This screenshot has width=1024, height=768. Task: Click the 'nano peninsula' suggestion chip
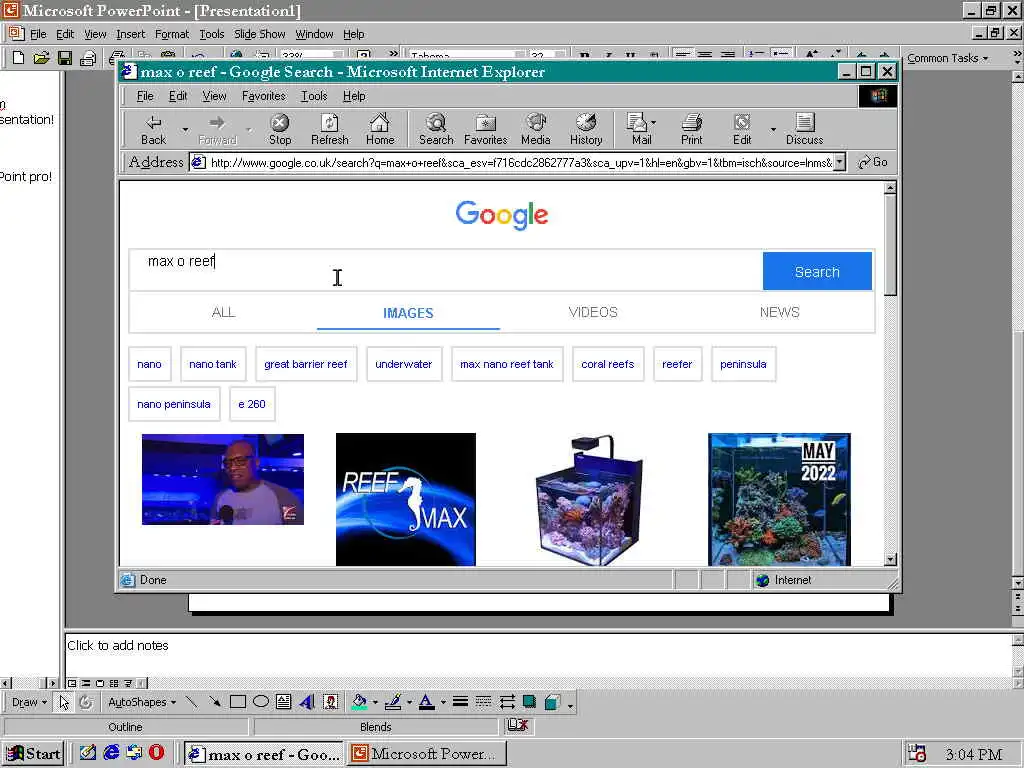pos(174,404)
